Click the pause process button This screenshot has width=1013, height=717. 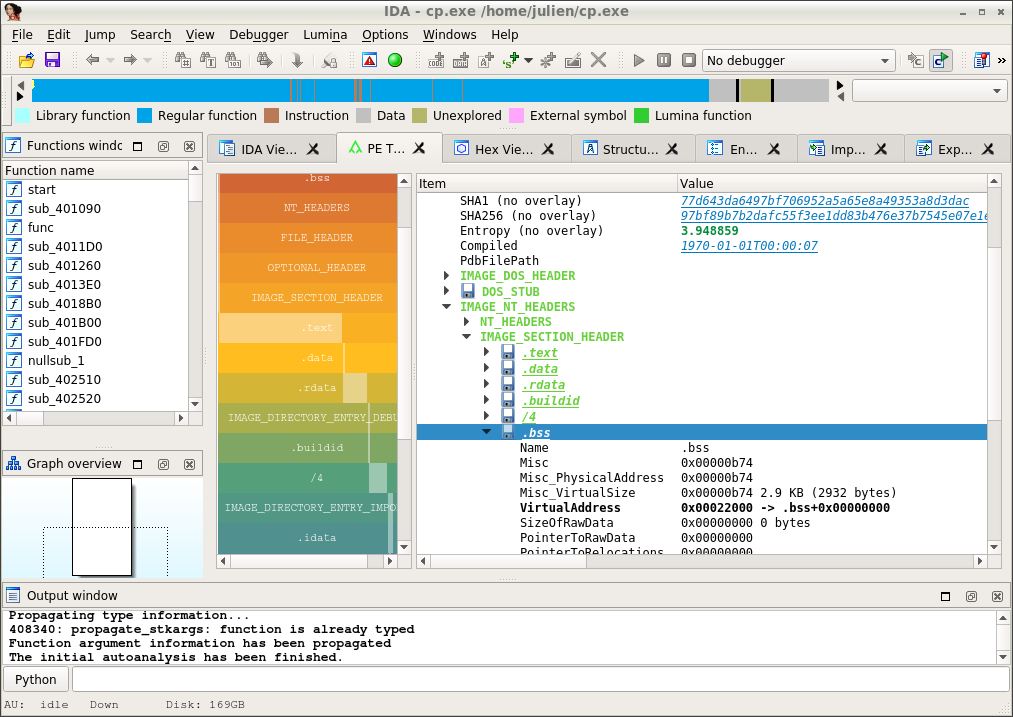663,60
